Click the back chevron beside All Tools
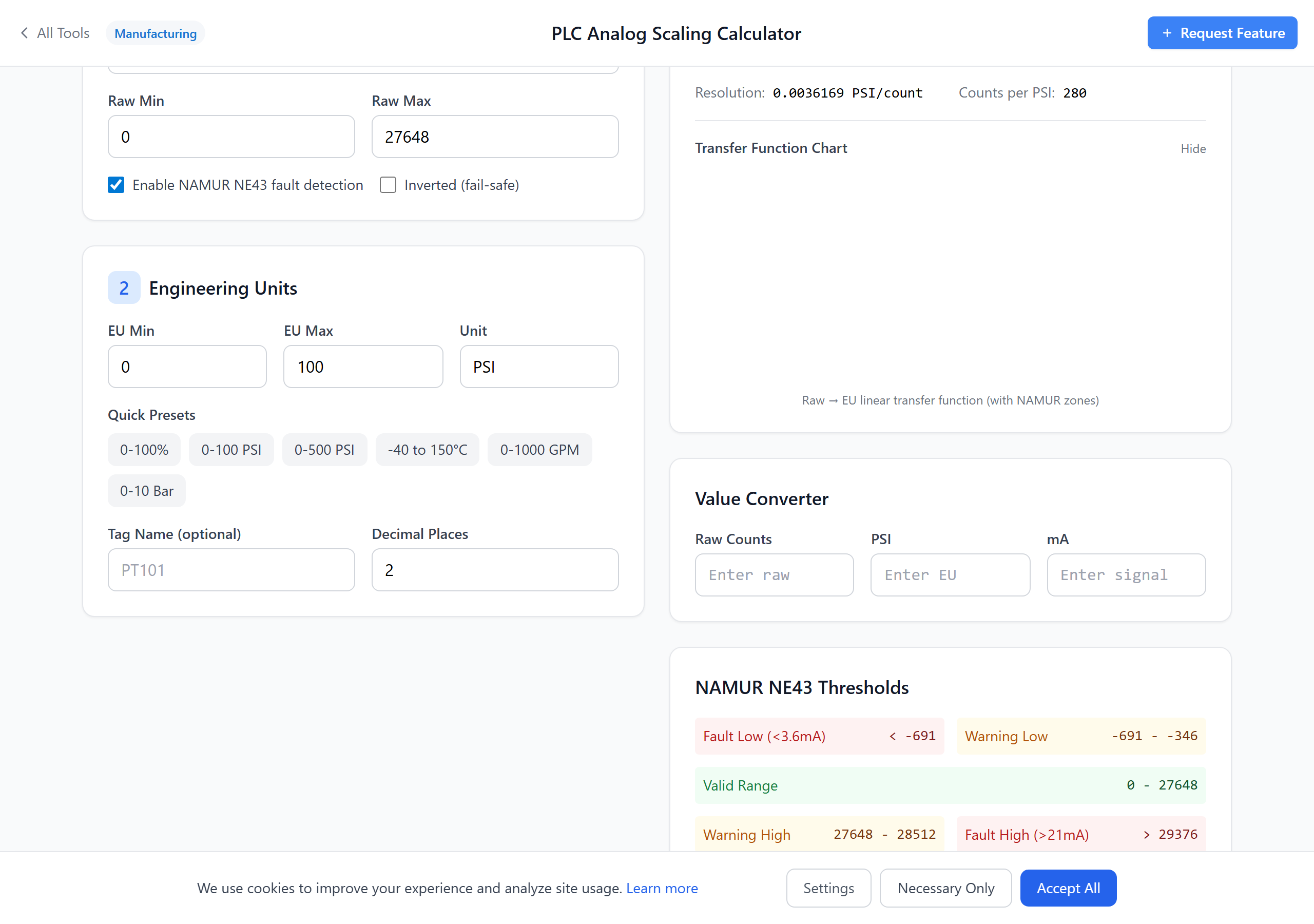The width and height of the screenshot is (1314, 924). click(x=24, y=33)
